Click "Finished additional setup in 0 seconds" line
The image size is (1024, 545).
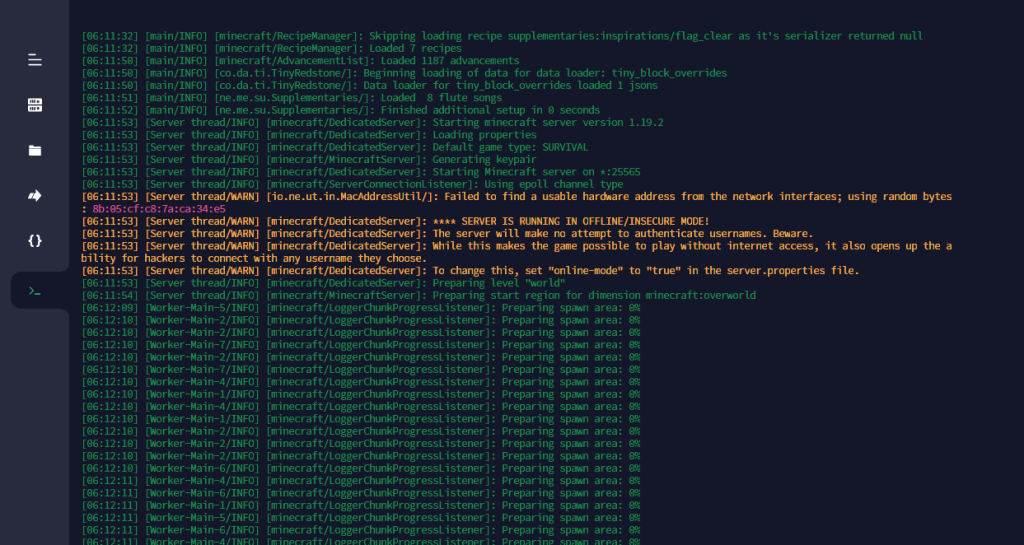[x=341, y=110]
